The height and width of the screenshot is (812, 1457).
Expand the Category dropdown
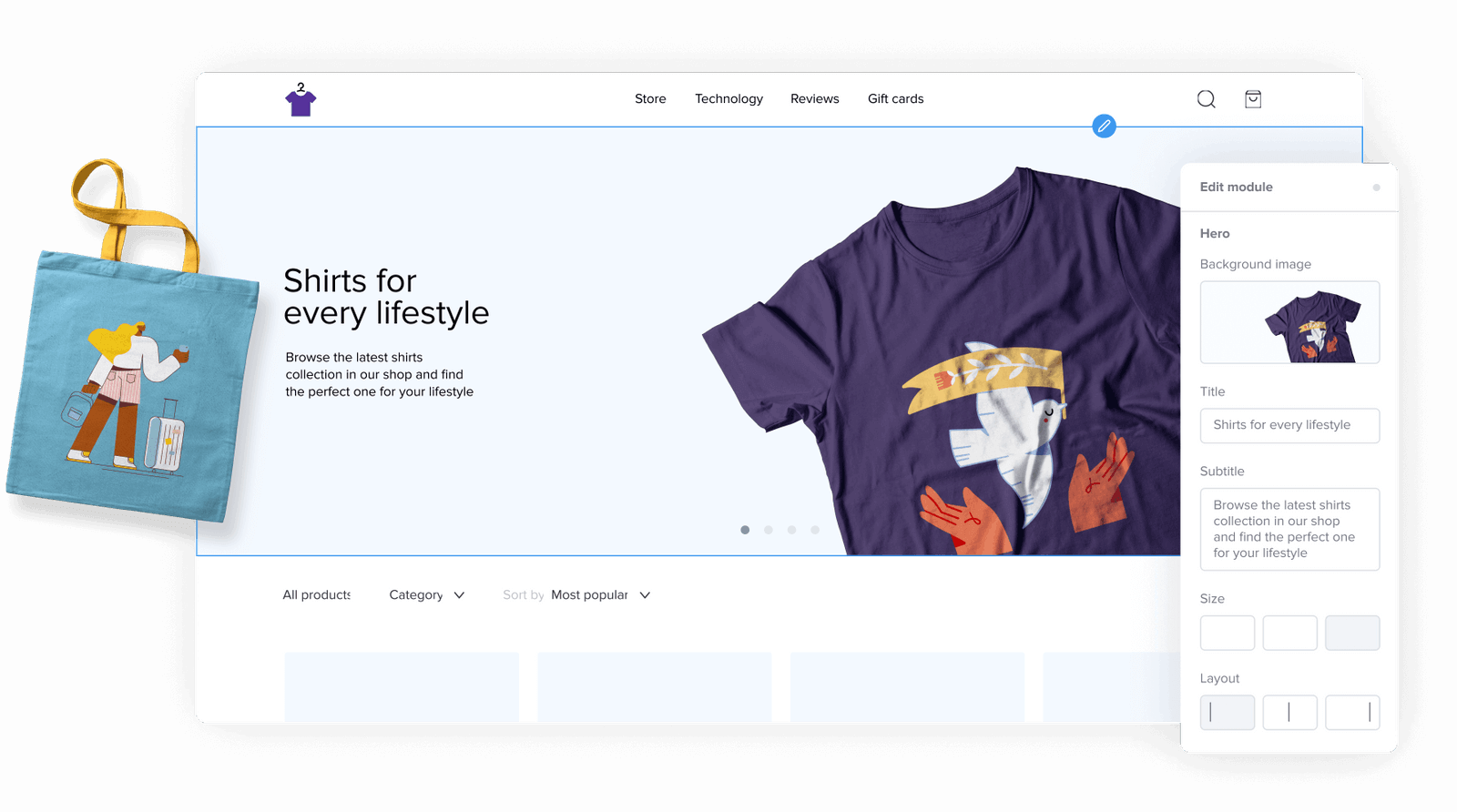(x=426, y=595)
